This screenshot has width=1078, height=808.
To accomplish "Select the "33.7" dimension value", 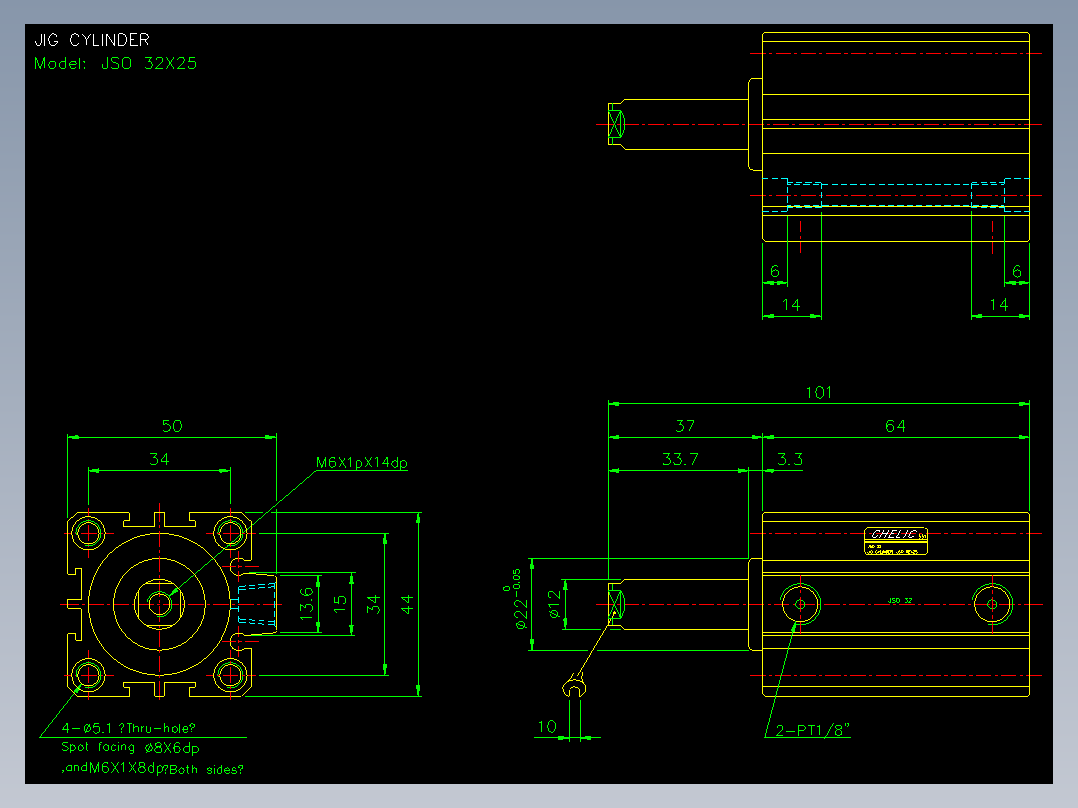I will pyautogui.click(x=680, y=459).
